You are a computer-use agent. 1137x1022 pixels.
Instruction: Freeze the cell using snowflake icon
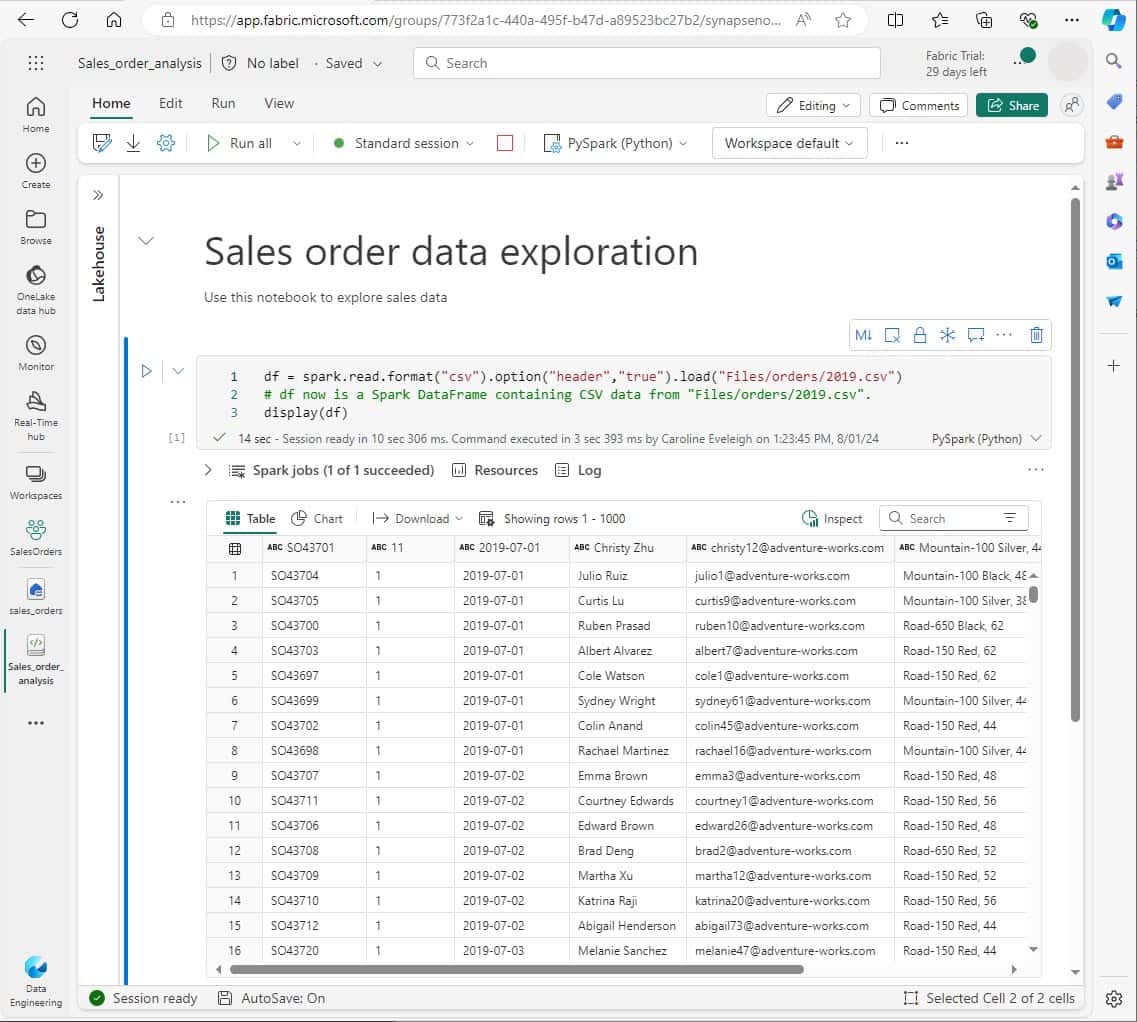point(947,335)
